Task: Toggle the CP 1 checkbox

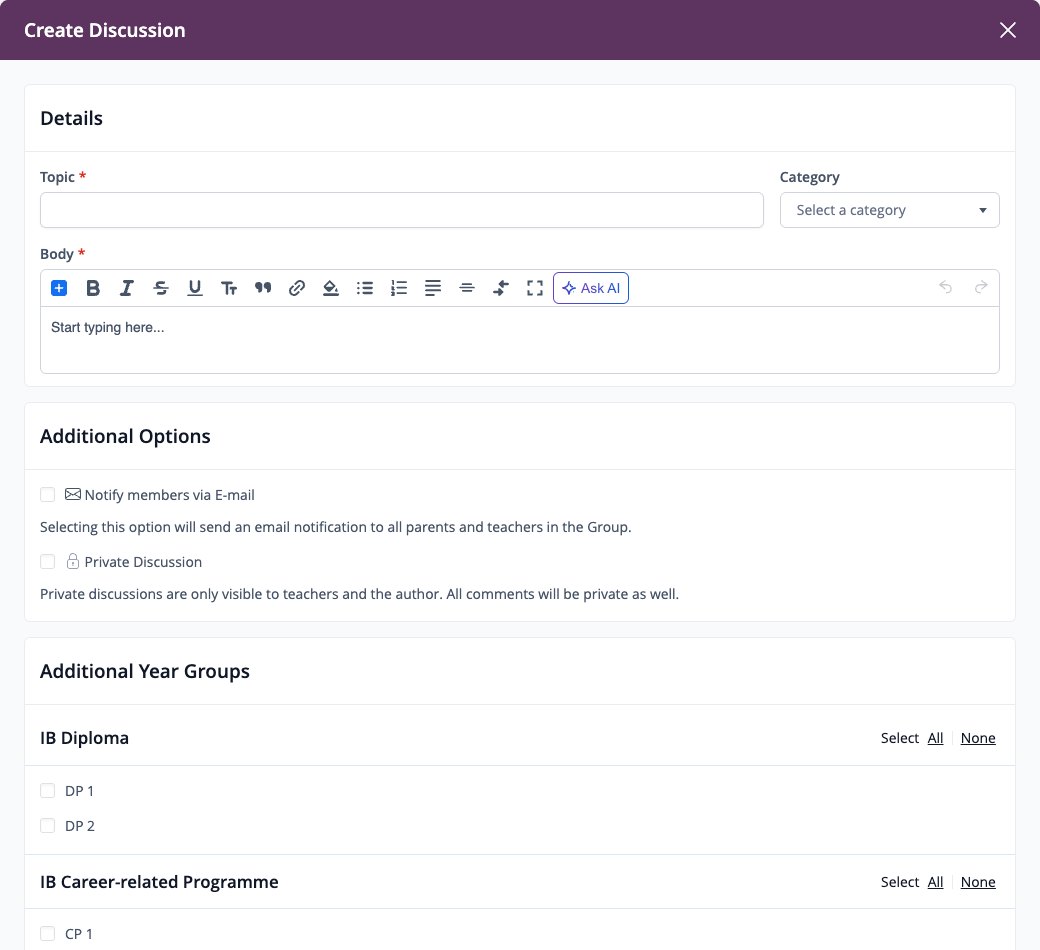Action: click(48, 934)
